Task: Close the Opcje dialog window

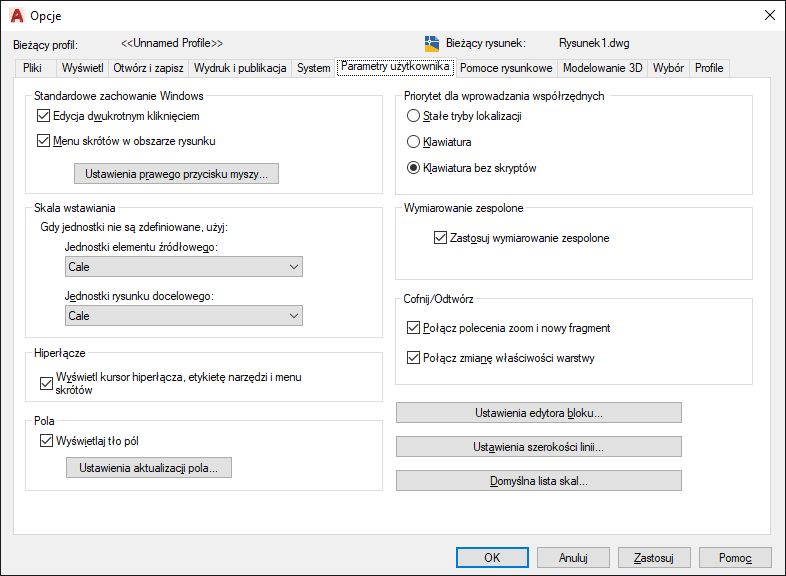Action: tap(769, 15)
